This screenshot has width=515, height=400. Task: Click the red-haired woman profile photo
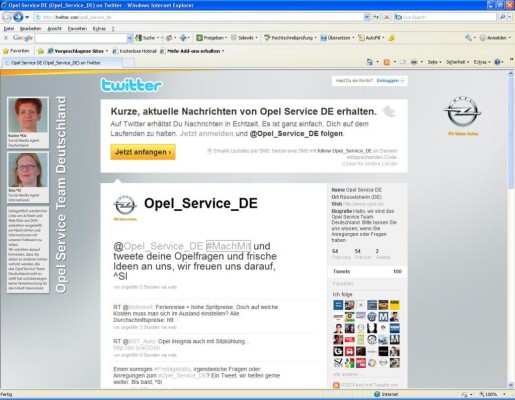(x=28, y=115)
